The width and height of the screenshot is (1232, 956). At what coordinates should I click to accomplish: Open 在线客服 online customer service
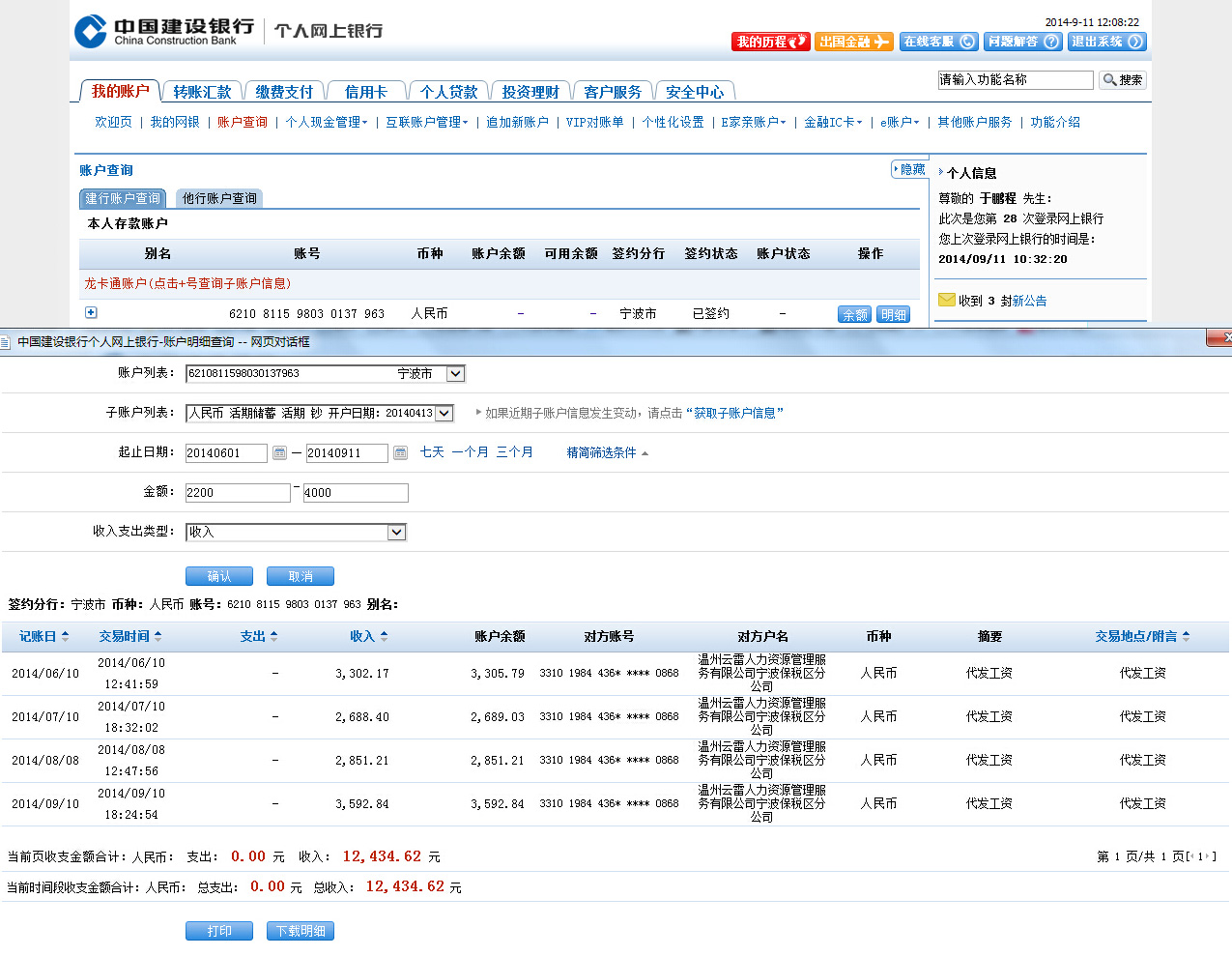coord(938,42)
